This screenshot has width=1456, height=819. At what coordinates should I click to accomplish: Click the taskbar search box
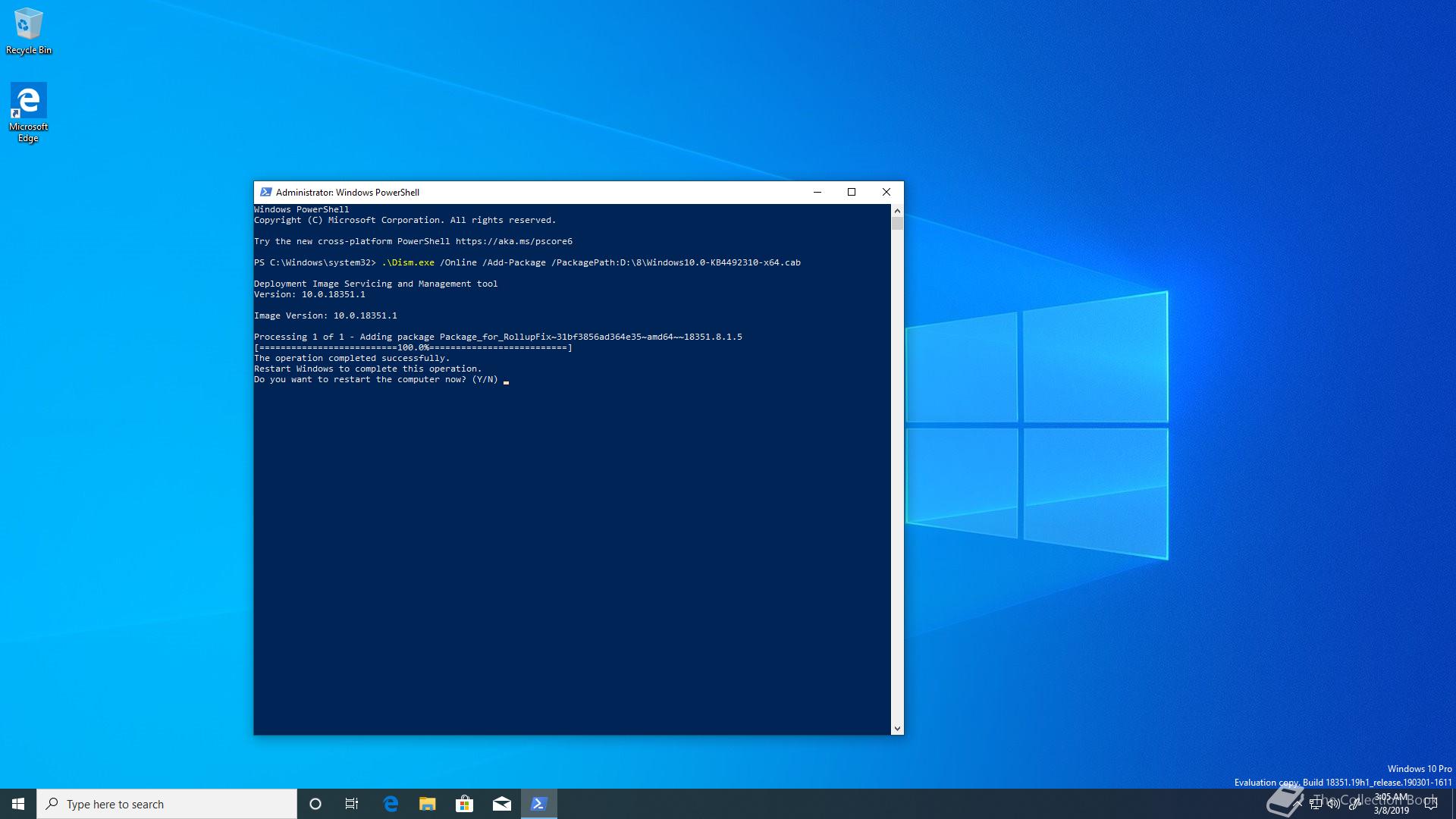pos(167,804)
